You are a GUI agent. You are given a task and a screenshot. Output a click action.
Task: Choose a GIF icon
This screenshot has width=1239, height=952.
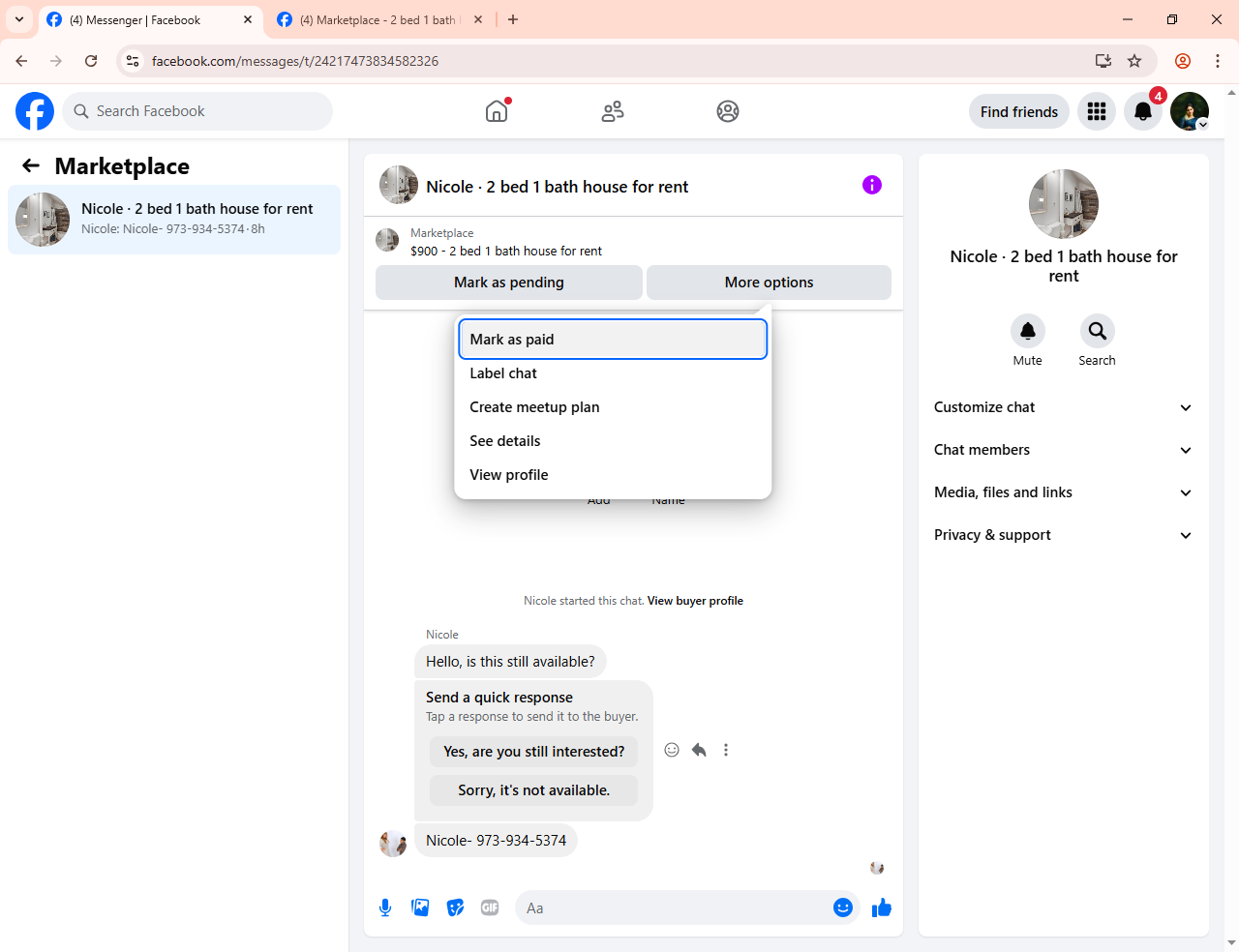pos(490,907)
